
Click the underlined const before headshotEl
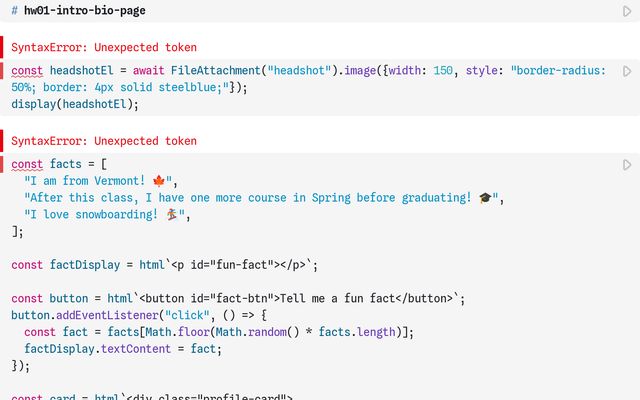27,71
